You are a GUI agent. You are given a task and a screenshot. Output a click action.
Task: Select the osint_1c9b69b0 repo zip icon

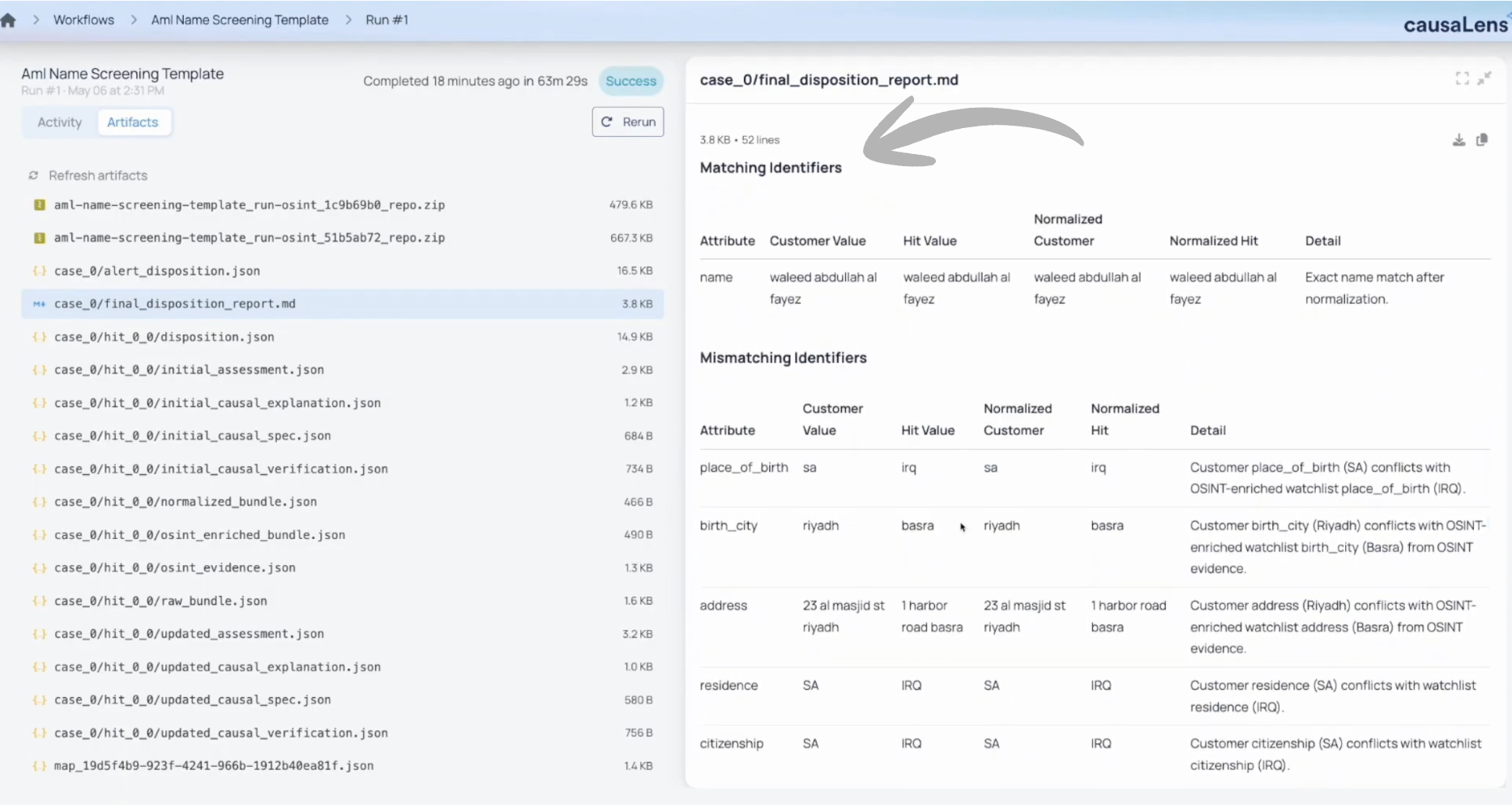[39, 205]
